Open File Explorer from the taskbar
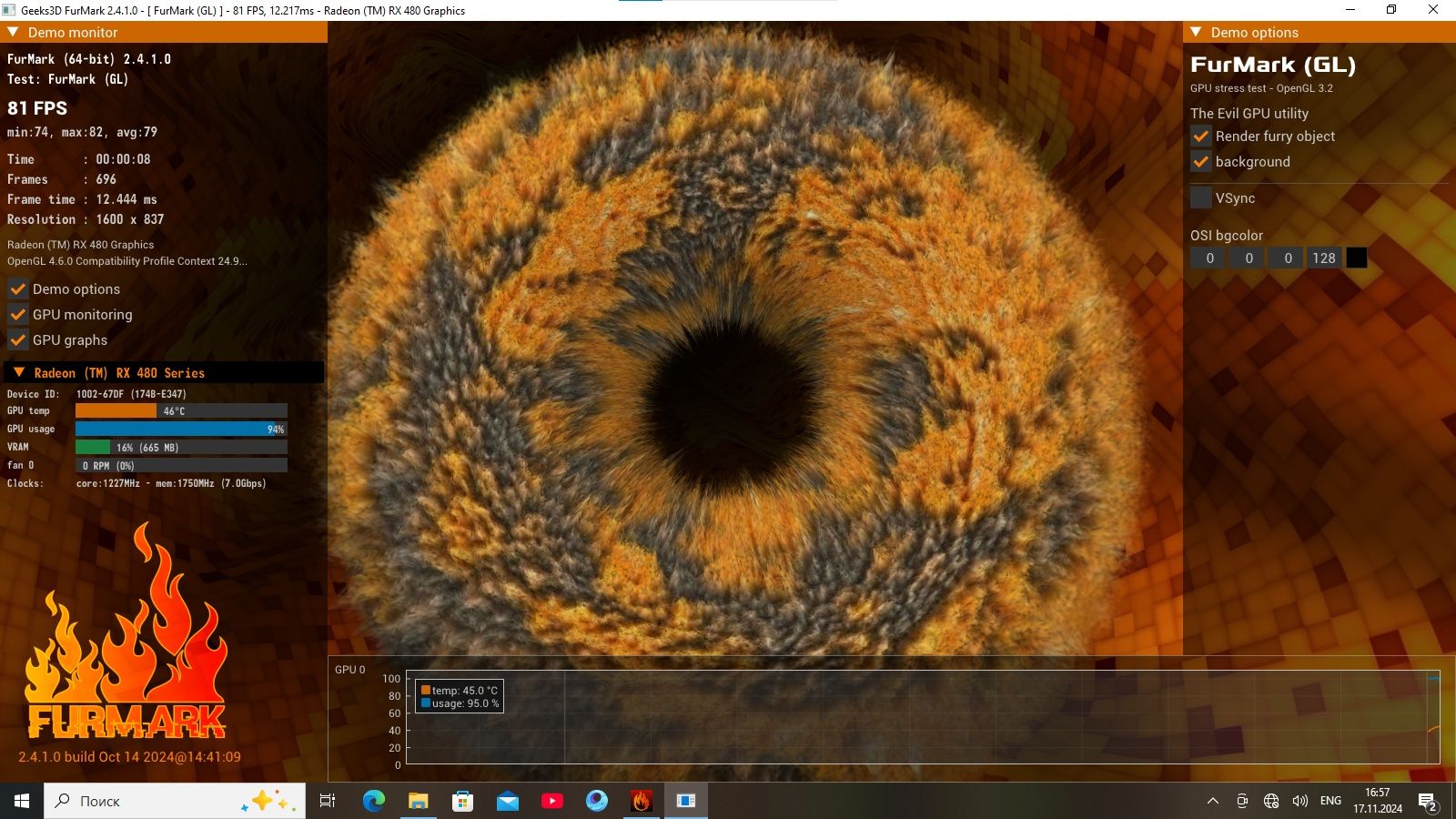Screen dimensions: 1456x819 click(419, 801)
